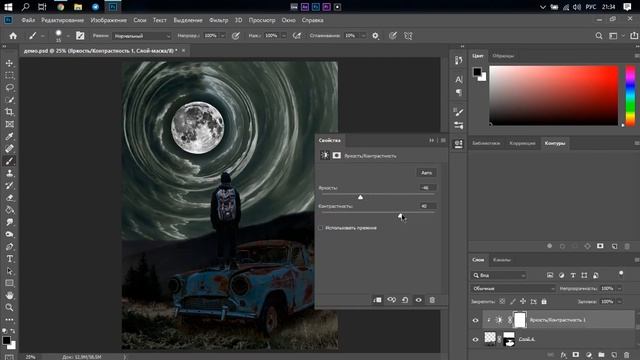Open brush preset picker dropdown
Image resolution: width=640 pixels, height=360 pixels.
point(68,36)
